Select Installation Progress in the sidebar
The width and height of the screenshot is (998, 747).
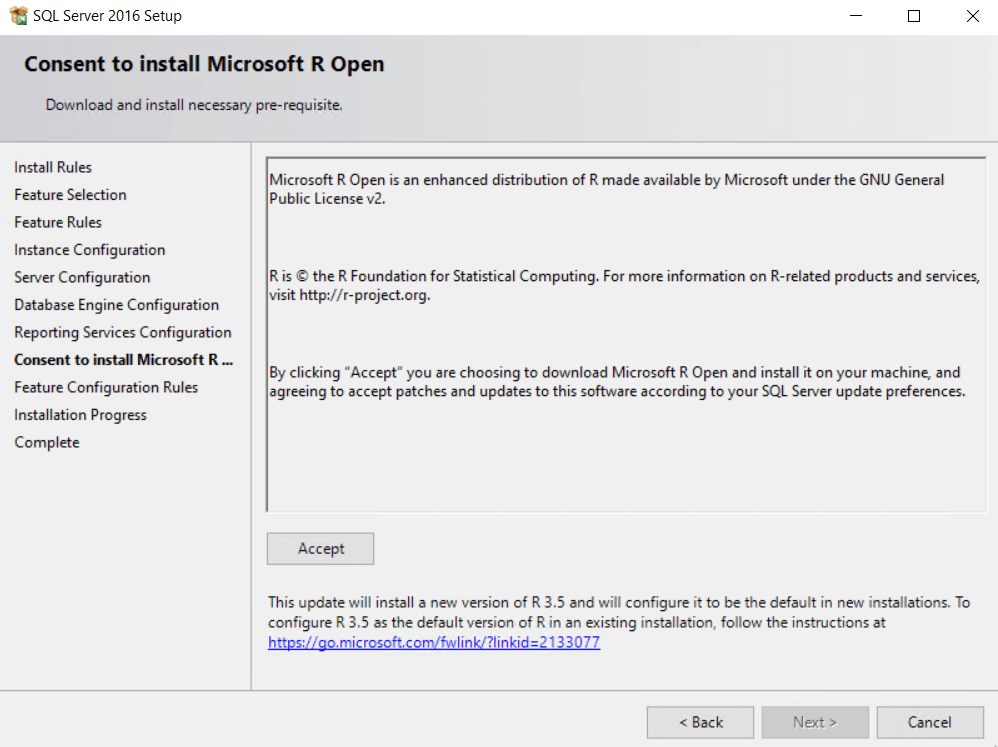click(x=80, y=414)
